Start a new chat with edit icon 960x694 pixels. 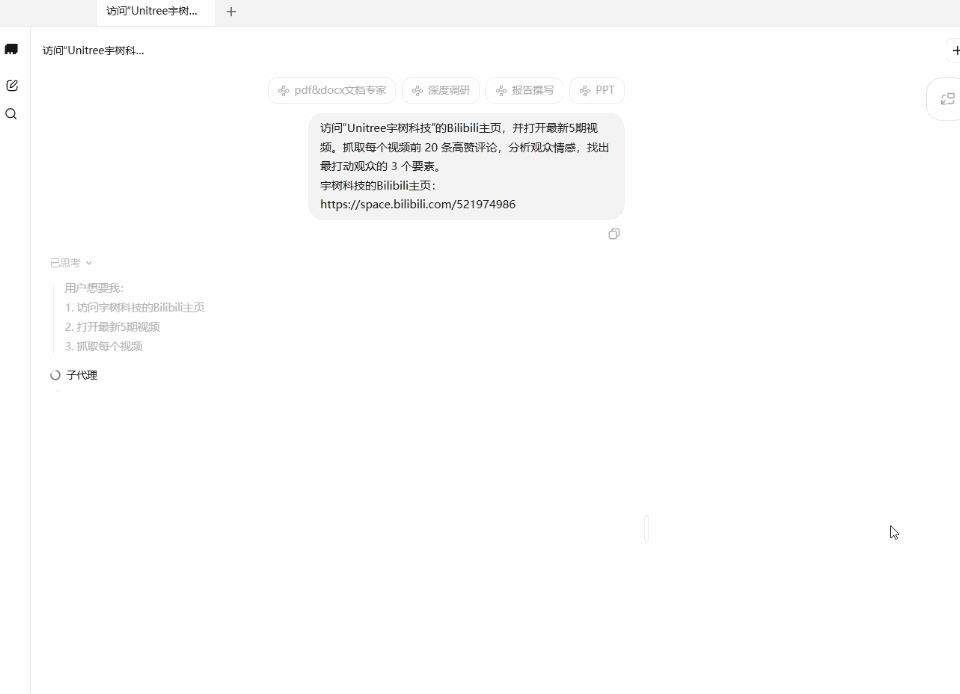click(x=12, y=86)
